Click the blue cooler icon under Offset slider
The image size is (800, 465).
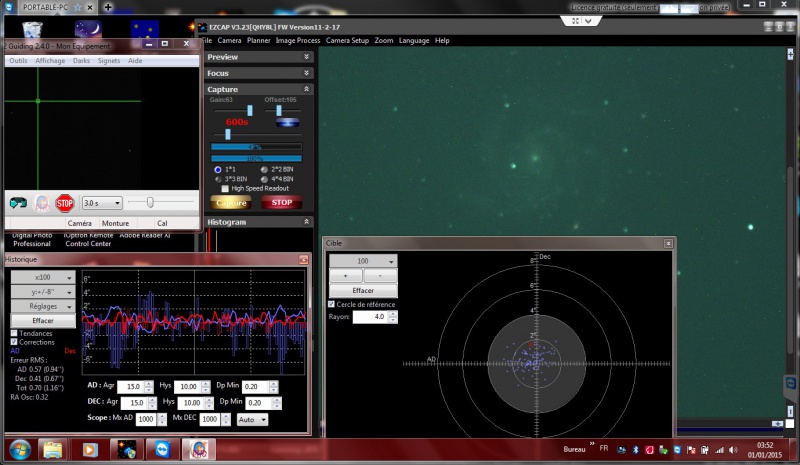click(x=288, y=123)
